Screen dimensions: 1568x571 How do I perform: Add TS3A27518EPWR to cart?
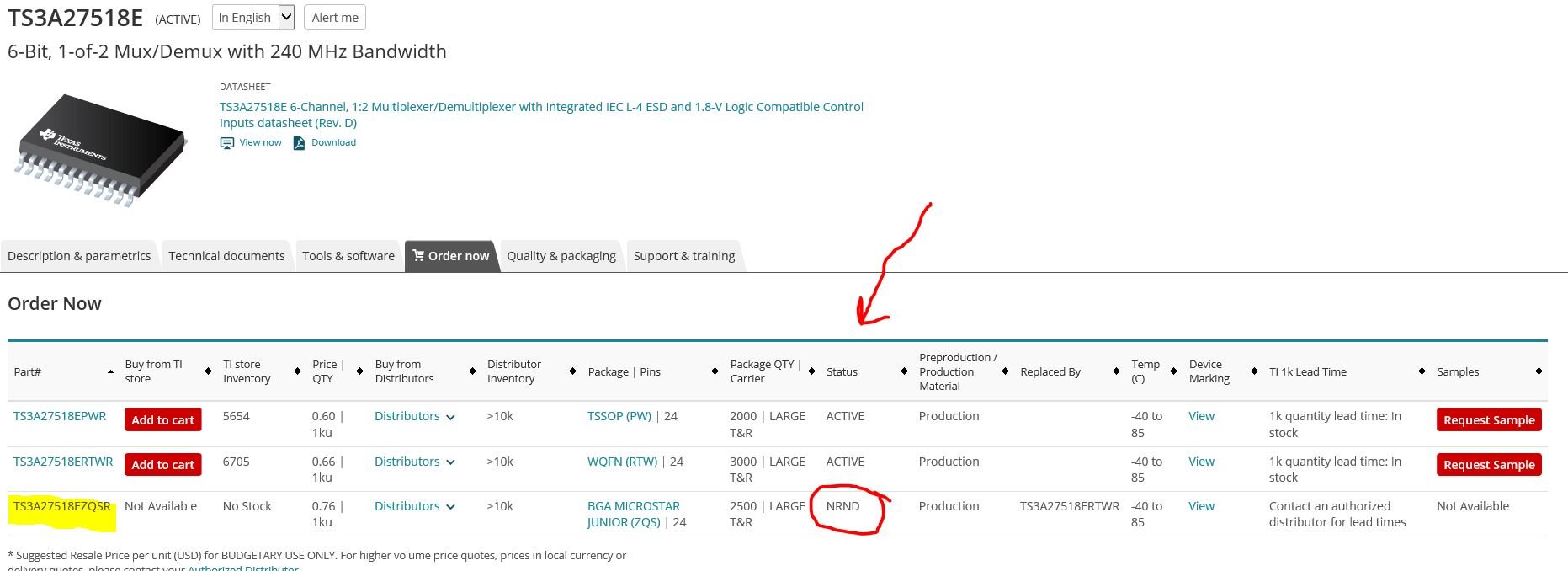(162, 419)
